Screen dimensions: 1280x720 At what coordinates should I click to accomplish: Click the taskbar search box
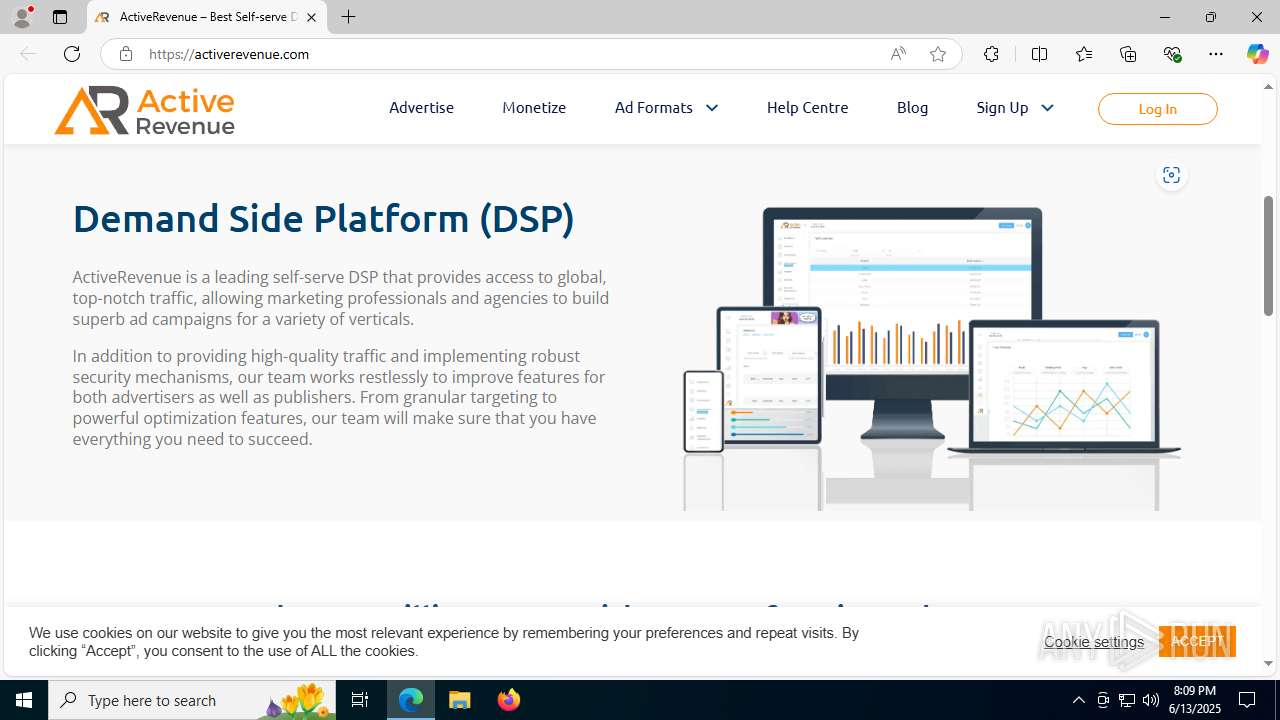pos(192,700)
